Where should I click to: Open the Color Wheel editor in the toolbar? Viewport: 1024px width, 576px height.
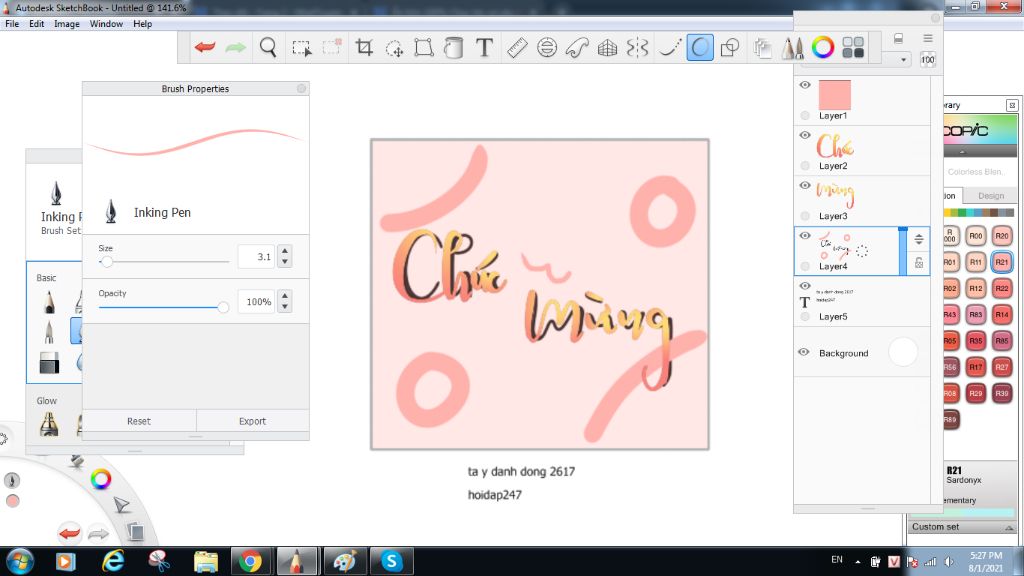(x=823, y=47)
